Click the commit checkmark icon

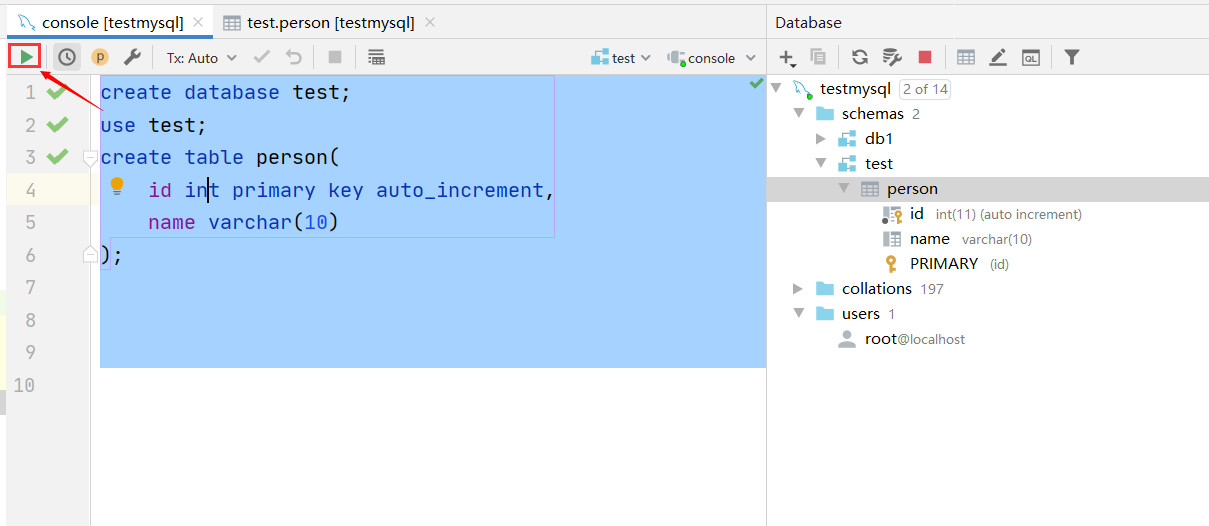pos(262,57)
